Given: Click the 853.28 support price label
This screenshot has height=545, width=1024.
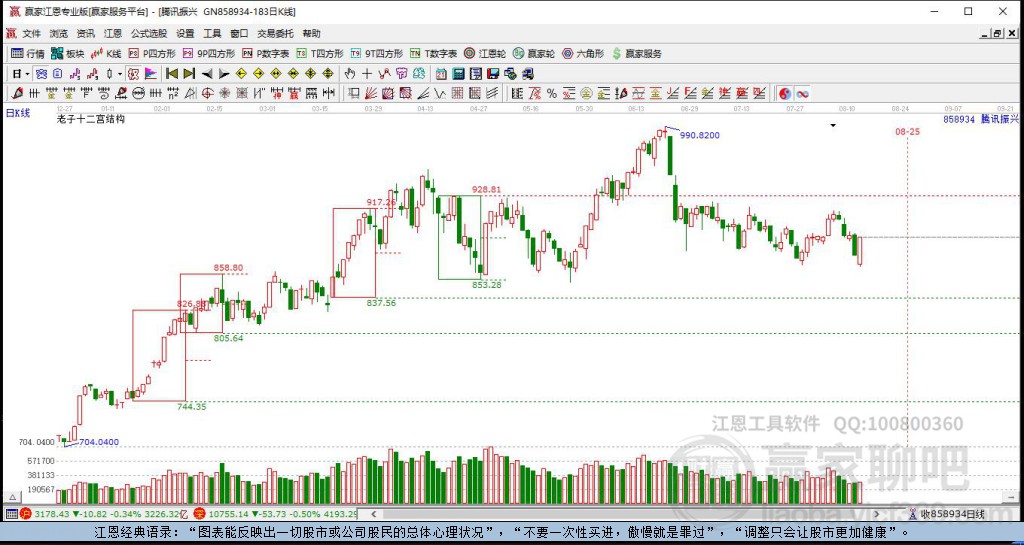Looking at the screenshot, I should 487,285.
